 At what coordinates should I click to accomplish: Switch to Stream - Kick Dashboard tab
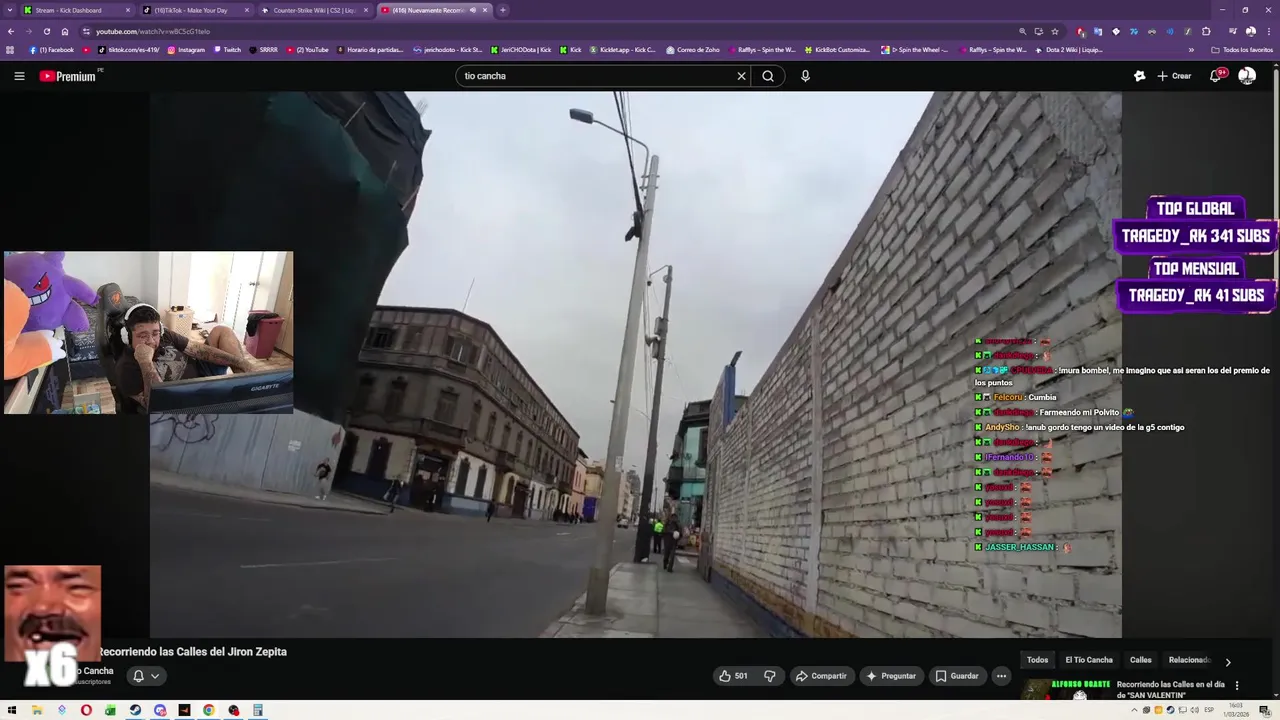click(x=76, y=10)
